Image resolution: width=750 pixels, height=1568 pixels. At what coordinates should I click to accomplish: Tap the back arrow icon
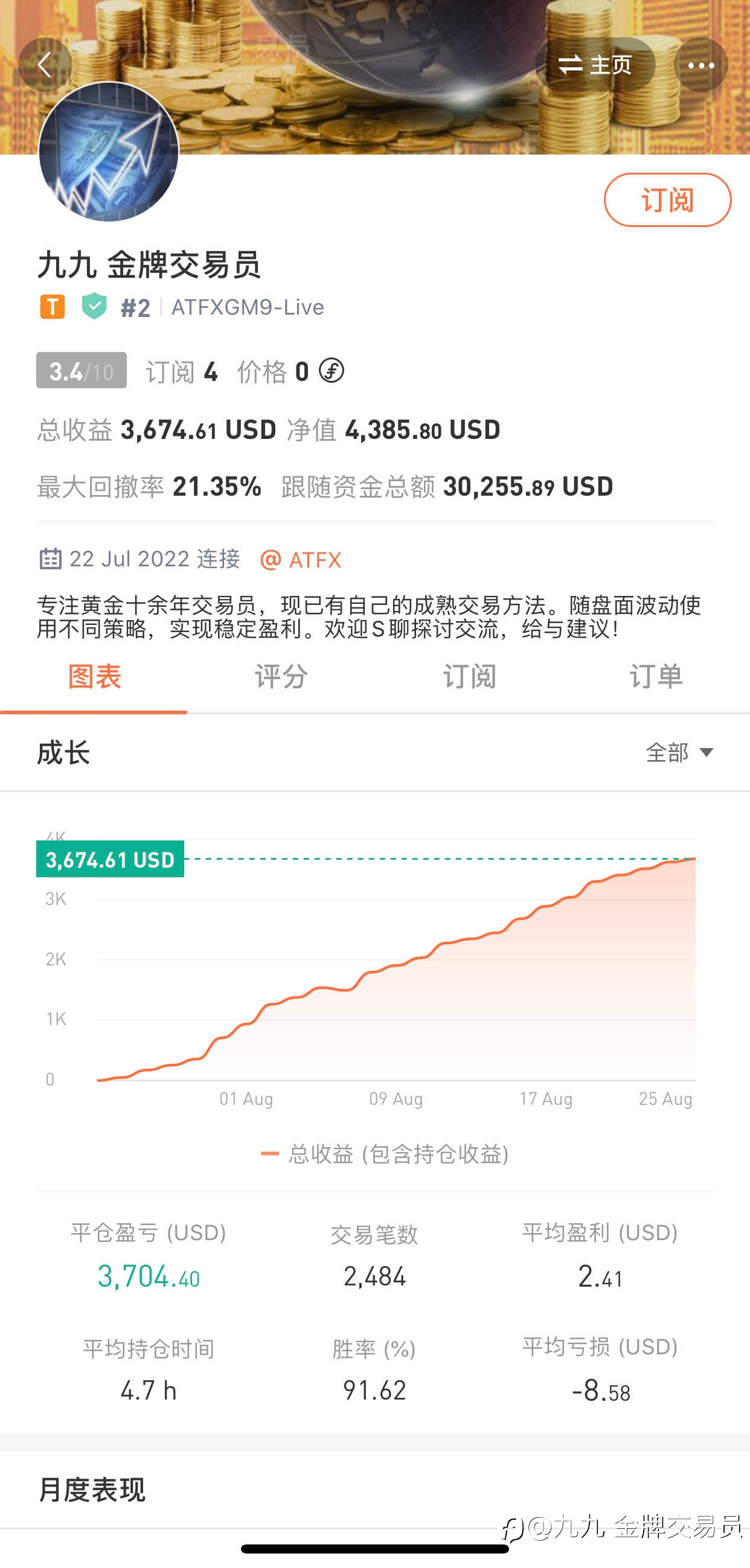click(x=45, y=65)
